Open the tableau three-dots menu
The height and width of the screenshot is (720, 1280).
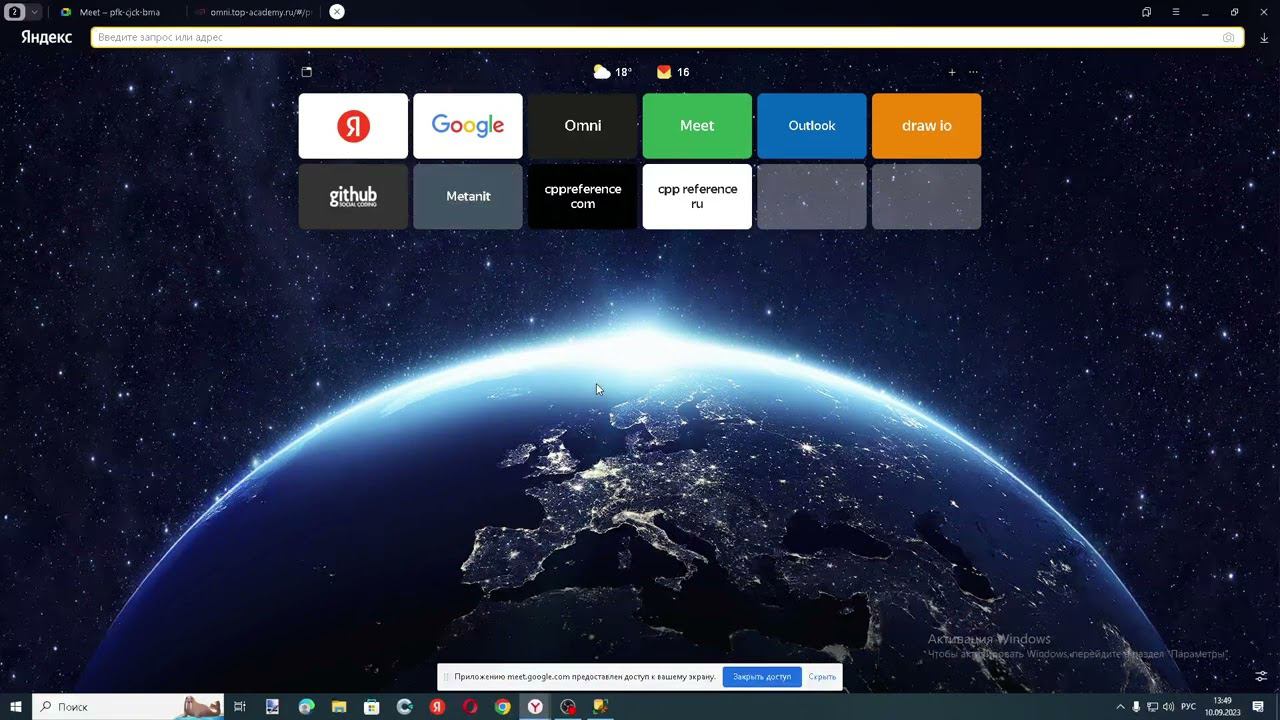point(973,72)
